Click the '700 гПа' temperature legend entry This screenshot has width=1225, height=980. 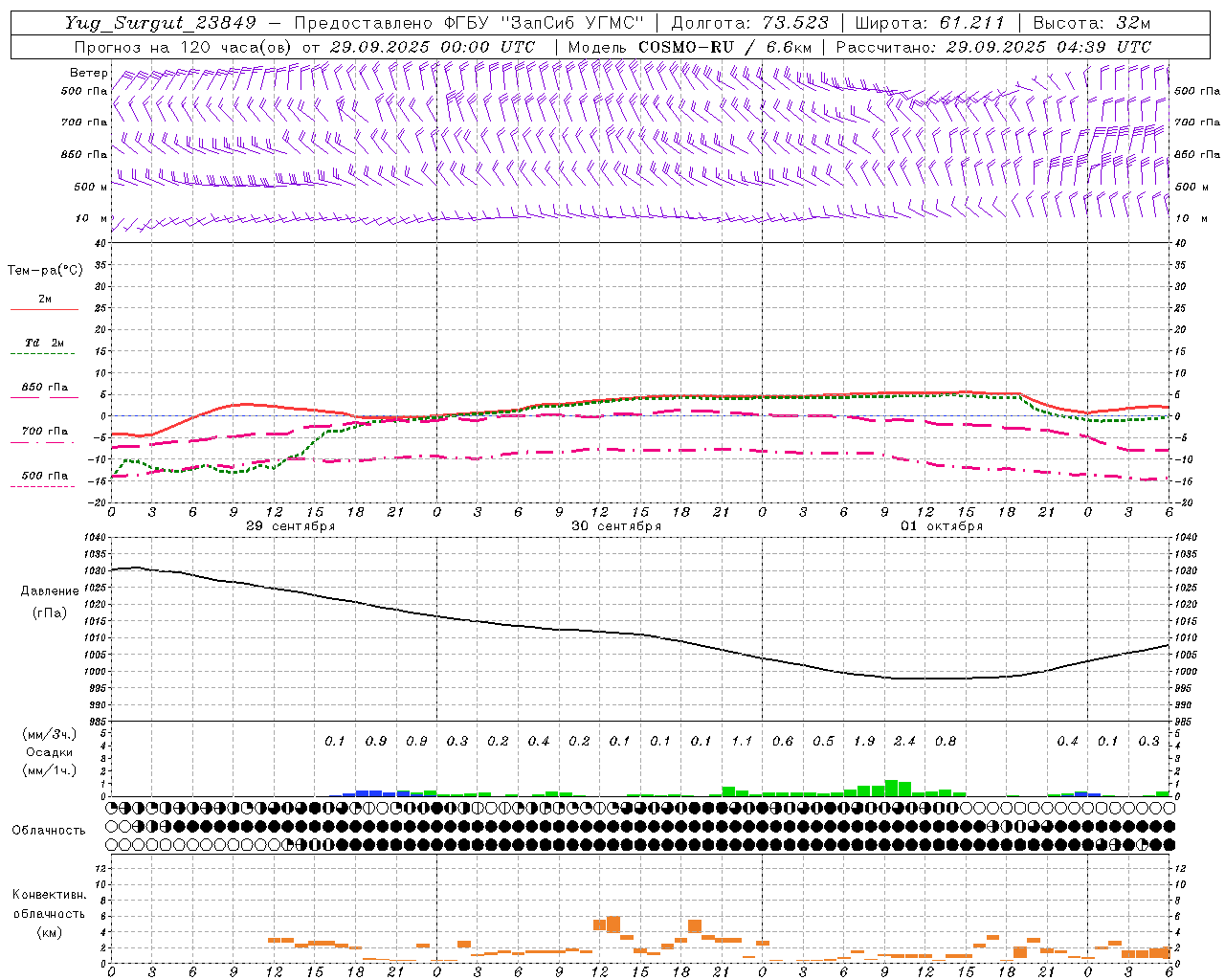45,432
